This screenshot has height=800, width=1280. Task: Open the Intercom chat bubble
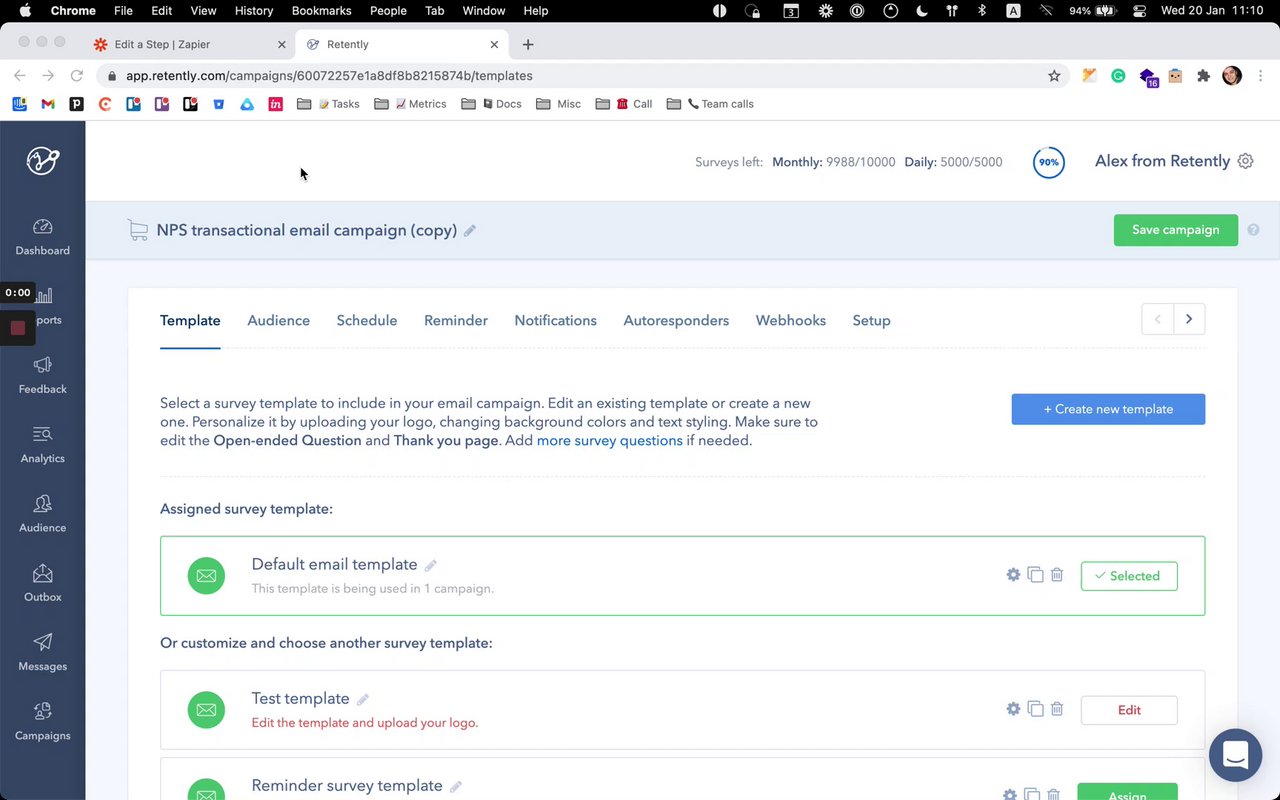[1235, 755]
